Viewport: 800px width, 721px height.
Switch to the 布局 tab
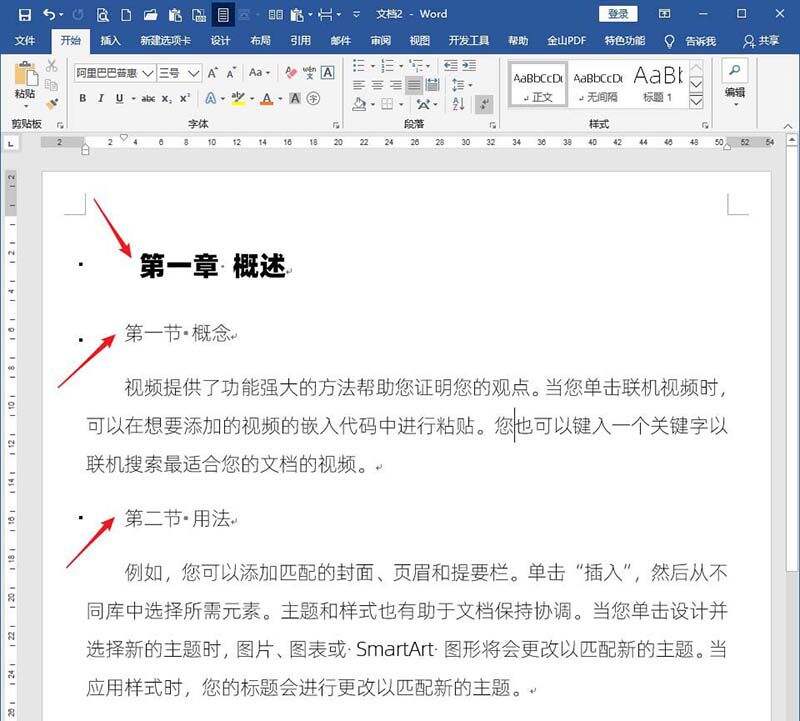(260, 41)
